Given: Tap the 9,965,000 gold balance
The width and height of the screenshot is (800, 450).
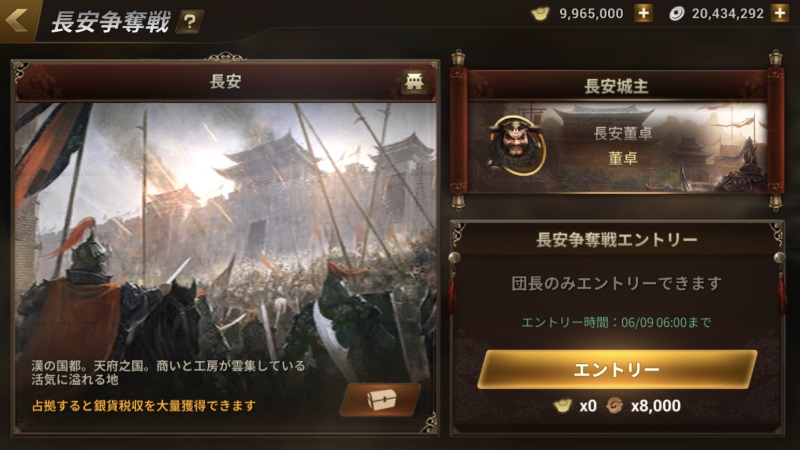Looking at the screenshot, I should [x=591, y=14].
